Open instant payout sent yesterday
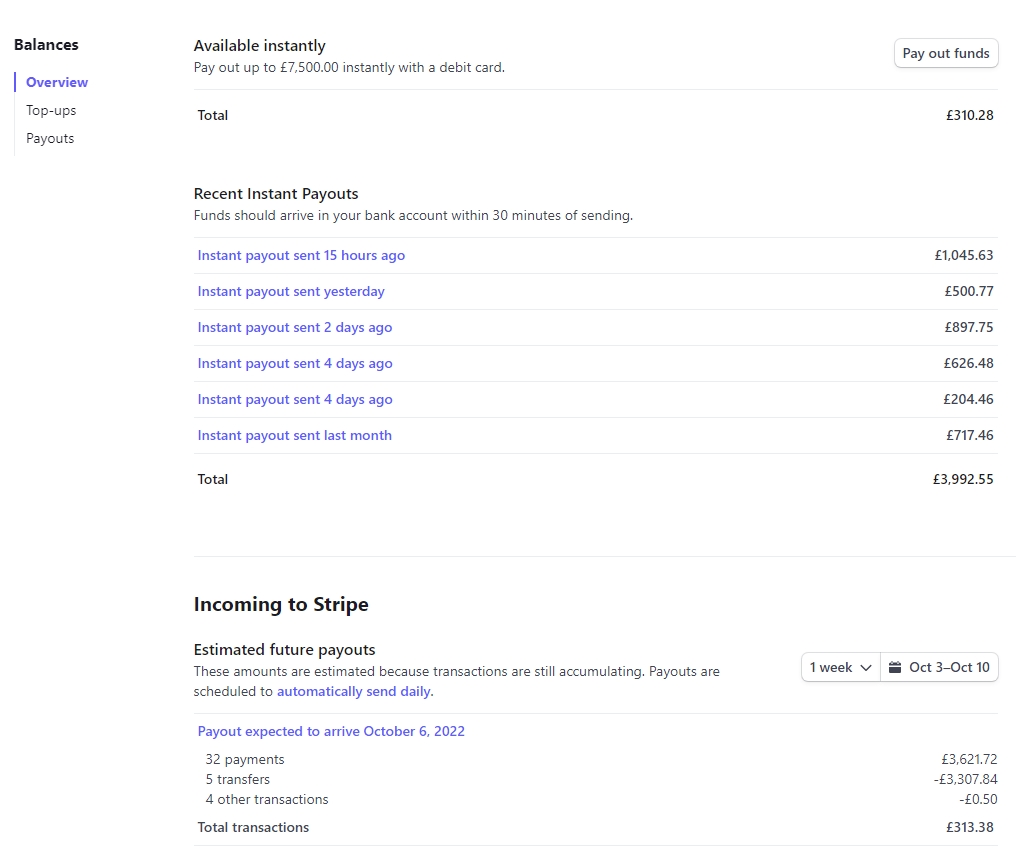Screen dimensions: 1016x852 click(x=291, y=291)
